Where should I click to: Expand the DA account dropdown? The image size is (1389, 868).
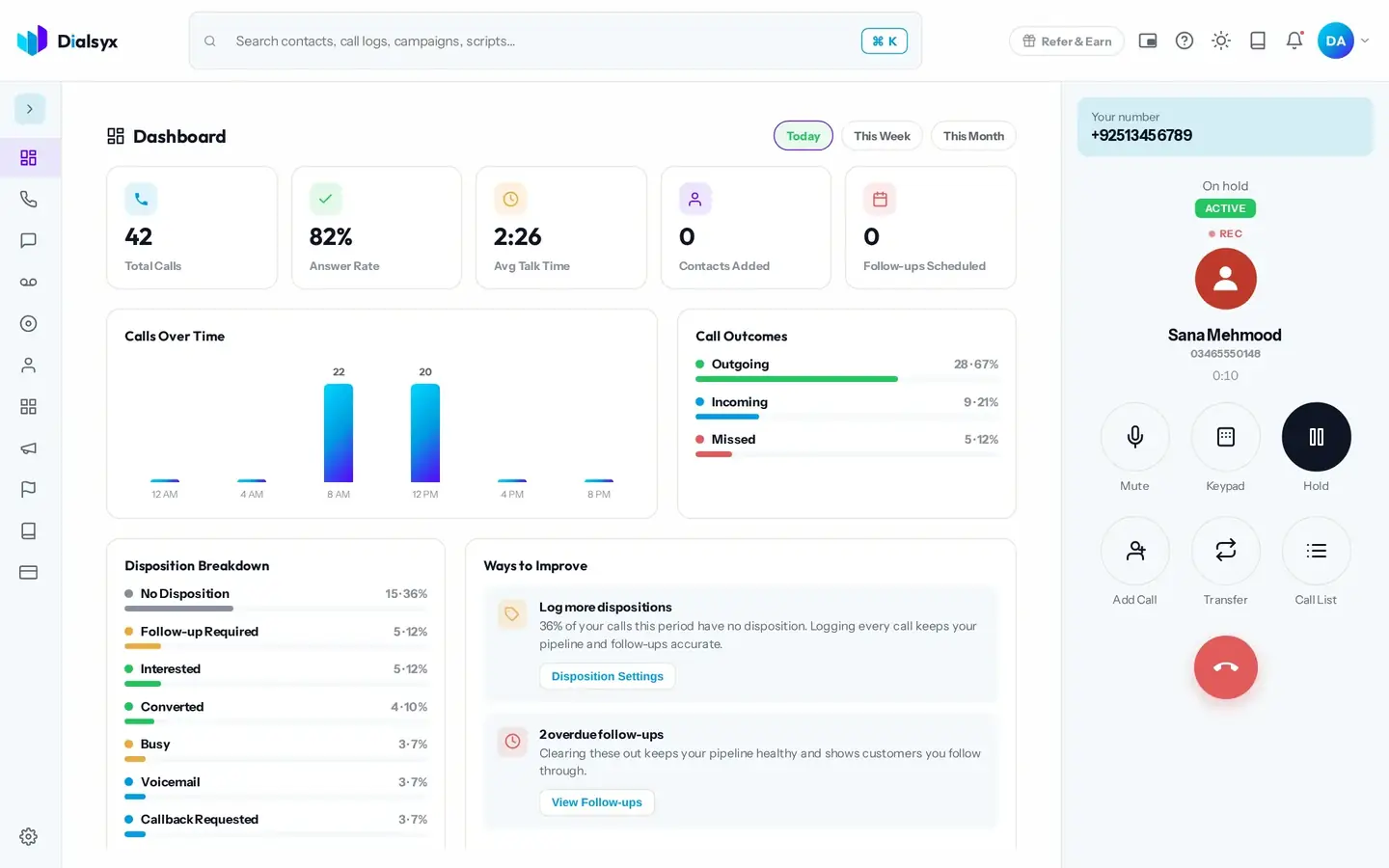(1344, 41)
